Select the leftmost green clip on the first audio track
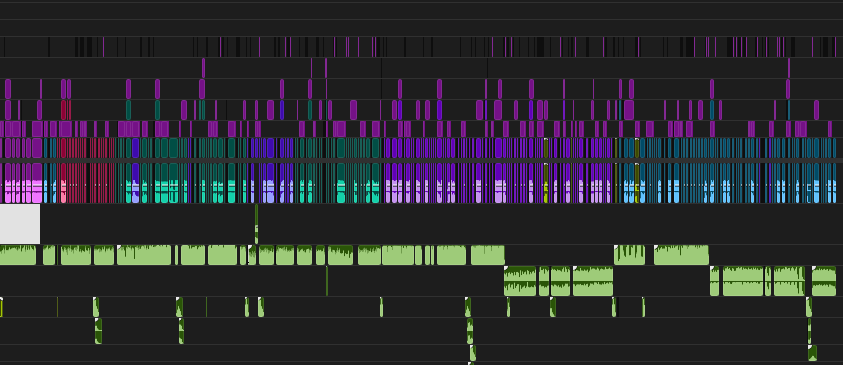This screenshot has width=843, height=365. (18, 255)
